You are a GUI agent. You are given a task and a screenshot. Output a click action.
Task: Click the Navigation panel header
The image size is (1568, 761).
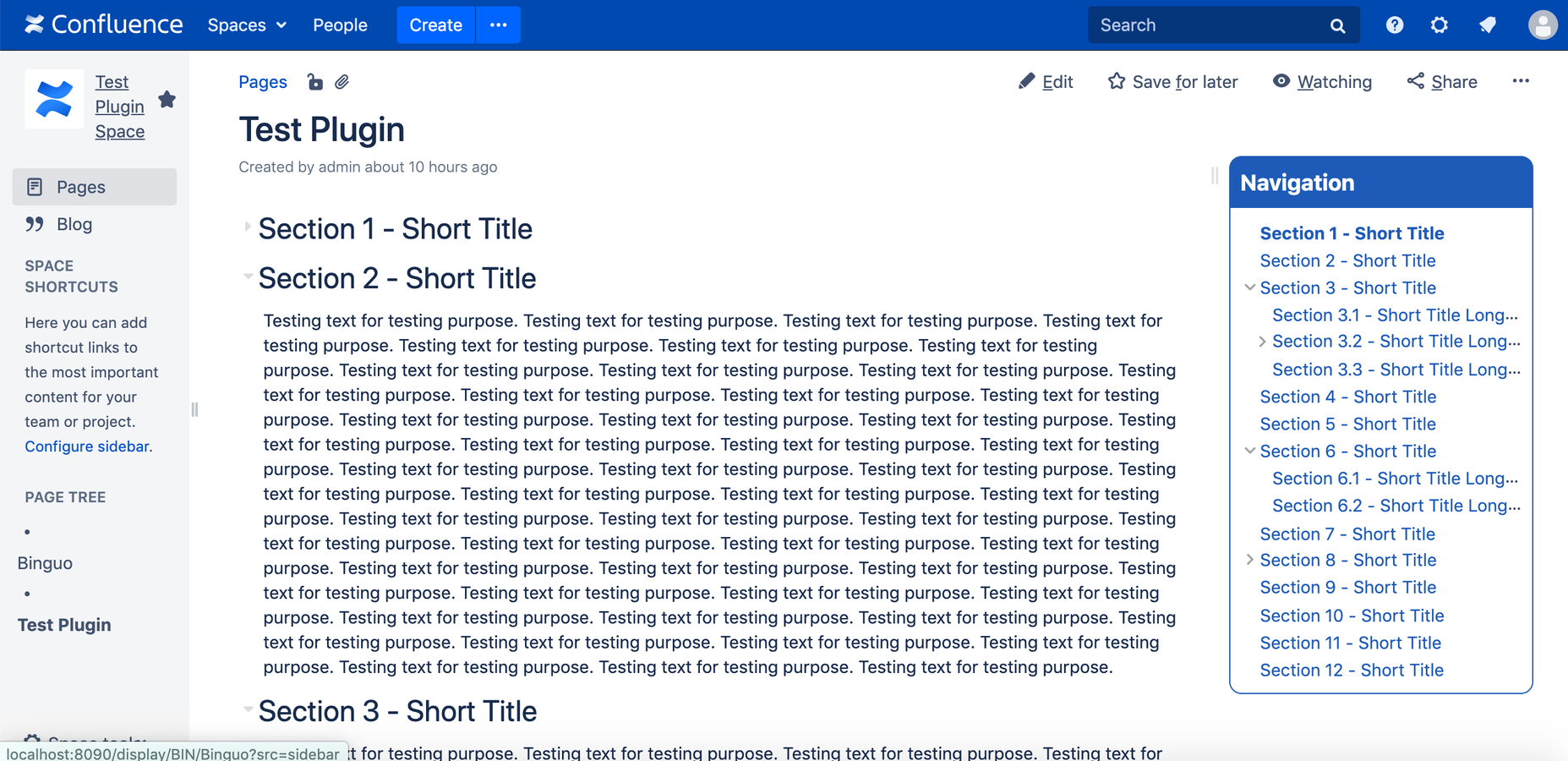click(x=1381, y=183)
